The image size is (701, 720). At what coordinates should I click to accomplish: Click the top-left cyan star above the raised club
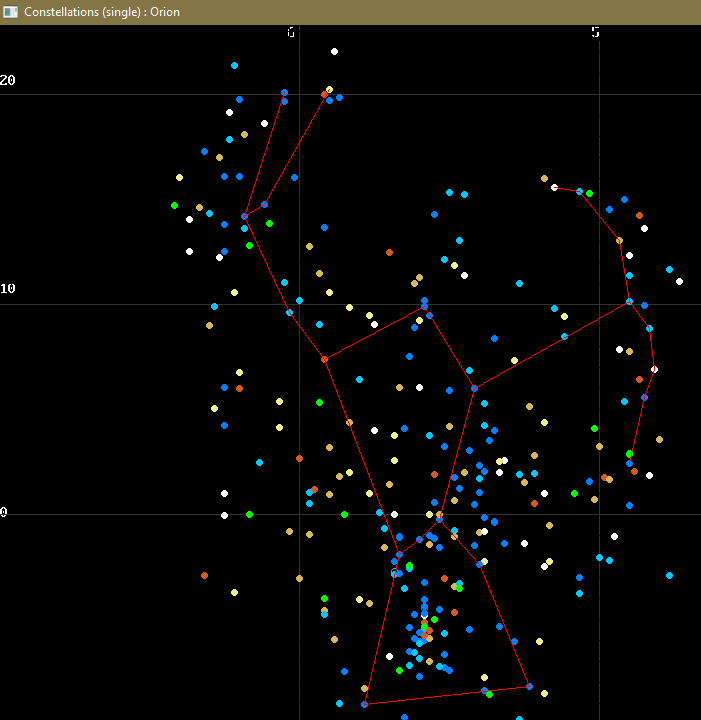click(x=234, y=65)
